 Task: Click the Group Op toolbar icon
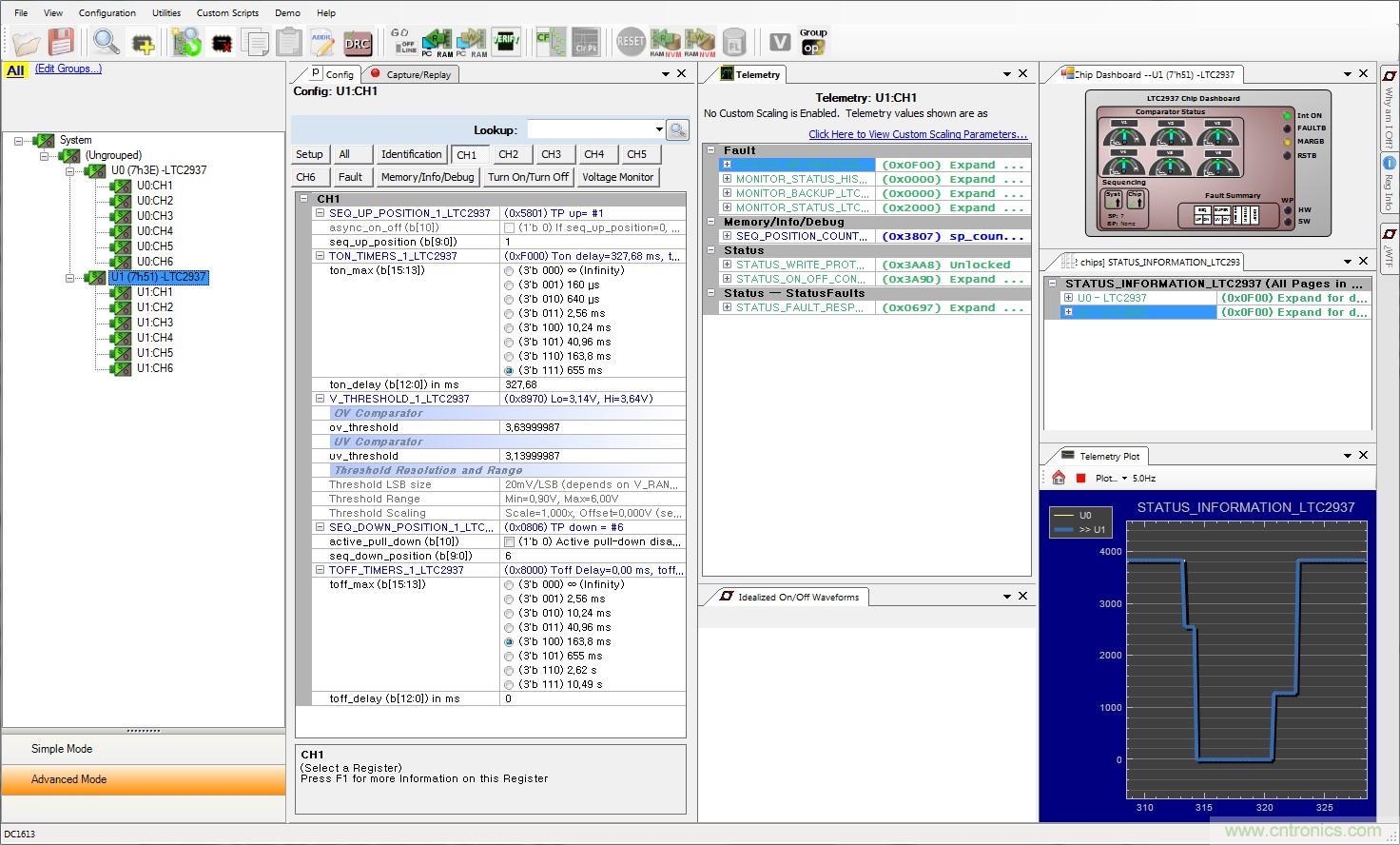(813, 41)
